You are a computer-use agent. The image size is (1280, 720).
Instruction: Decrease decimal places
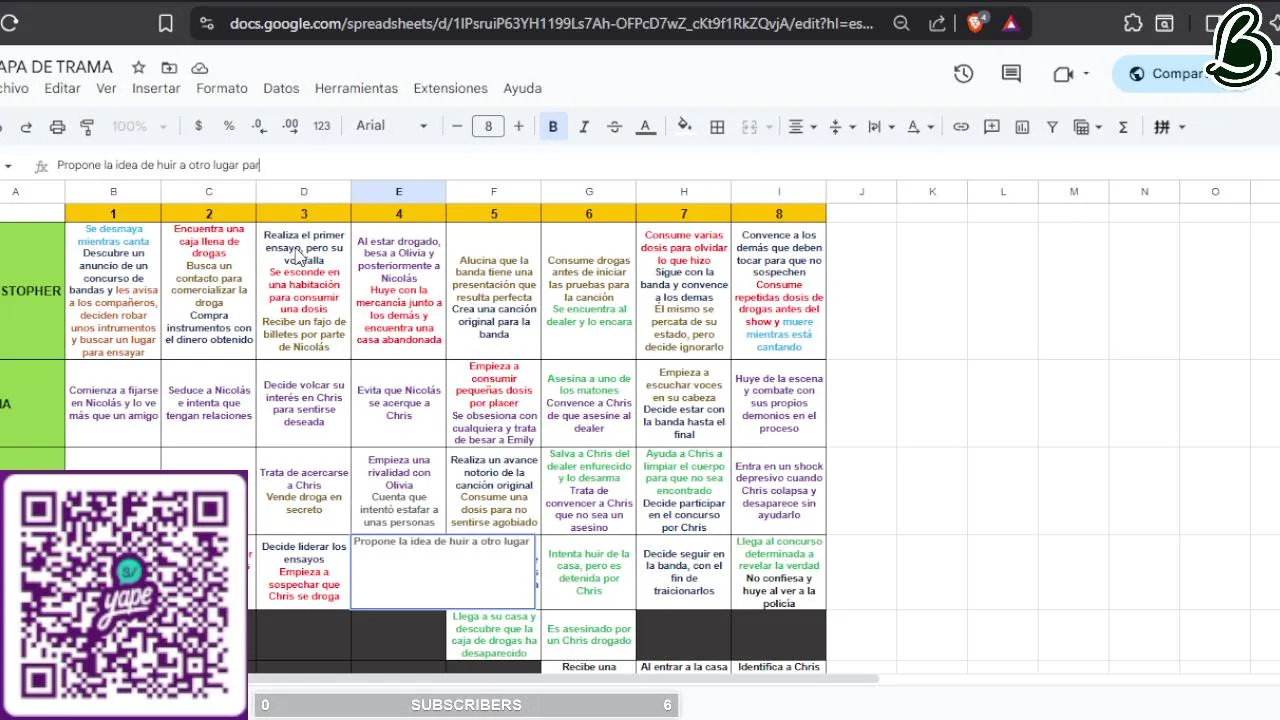pos(259,127)
